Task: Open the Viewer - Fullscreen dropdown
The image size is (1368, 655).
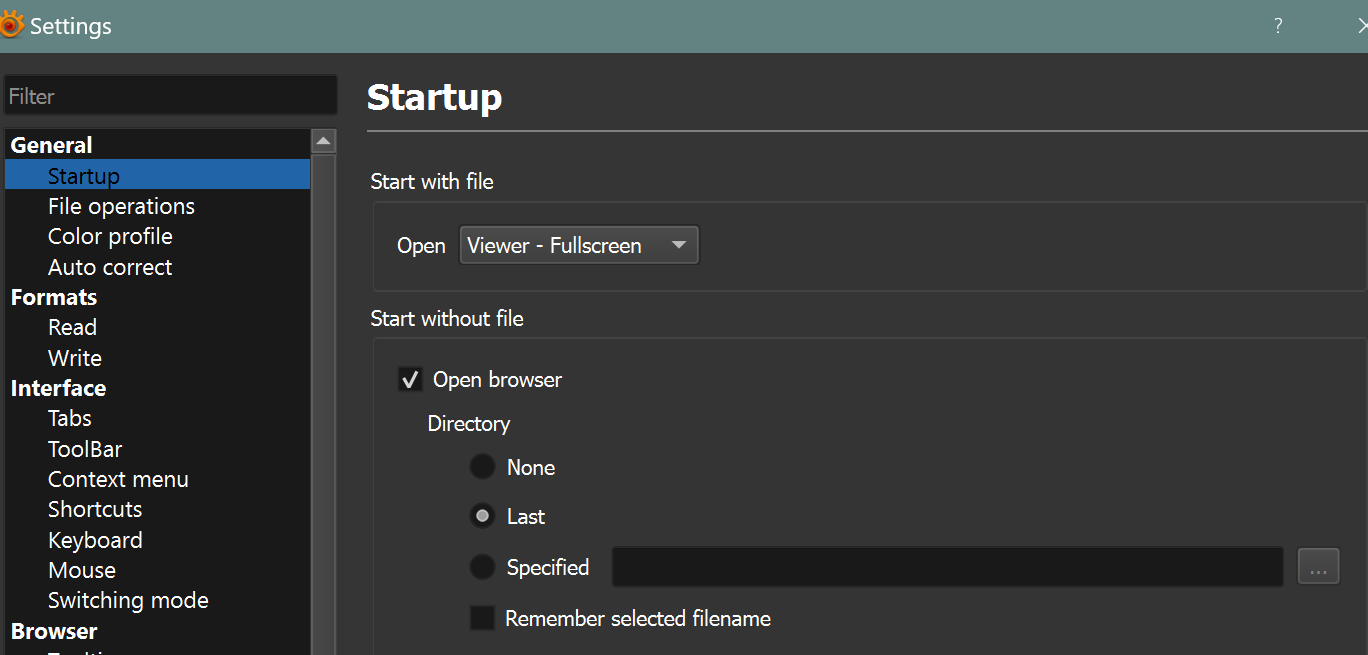Action: [x=578, y=245]
